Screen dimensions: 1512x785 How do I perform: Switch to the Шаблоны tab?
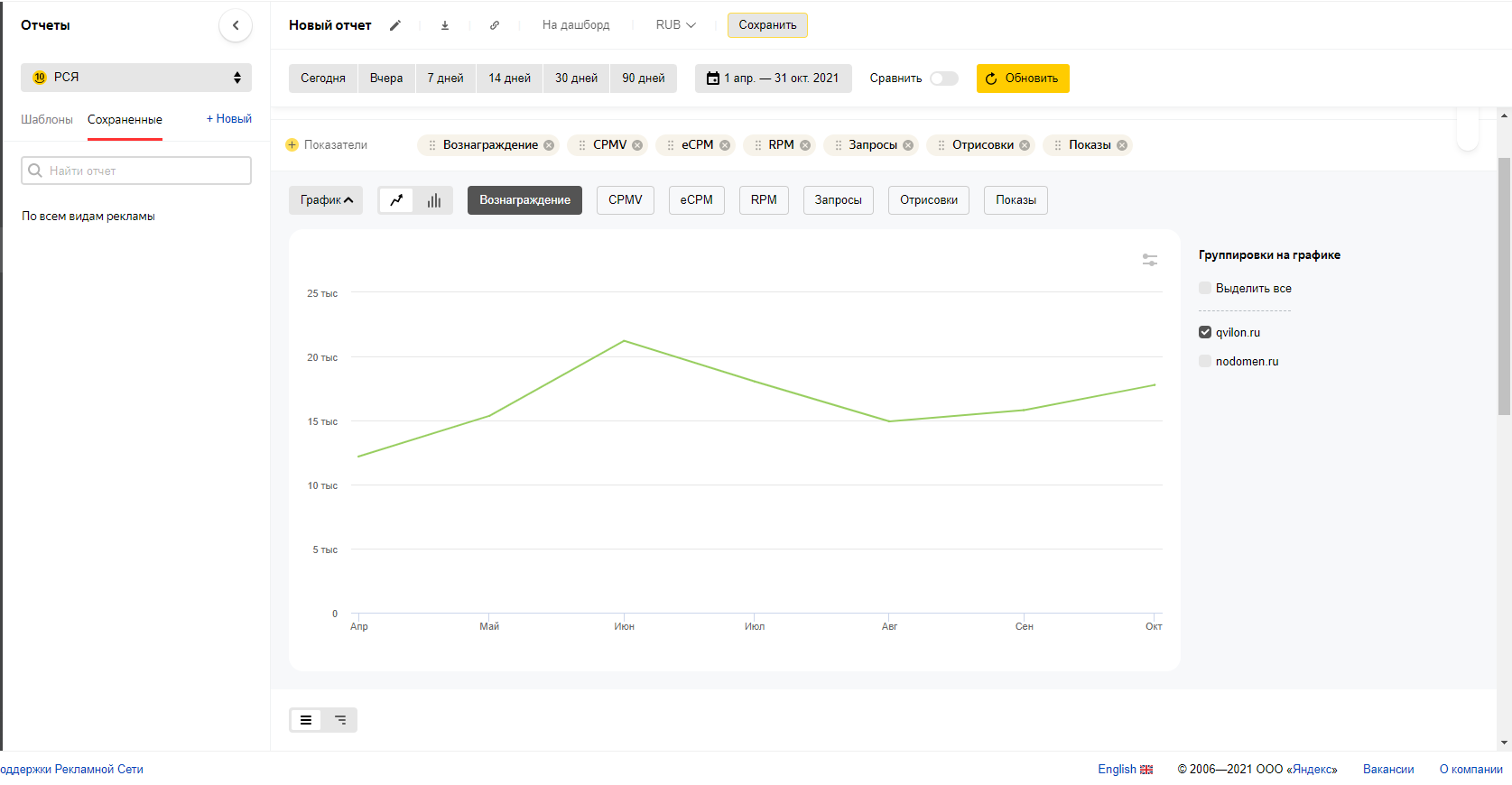pos(47,119)
